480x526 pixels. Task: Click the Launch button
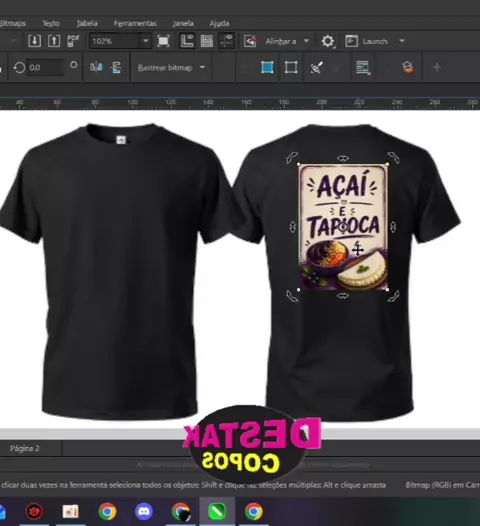pos(375,41)
